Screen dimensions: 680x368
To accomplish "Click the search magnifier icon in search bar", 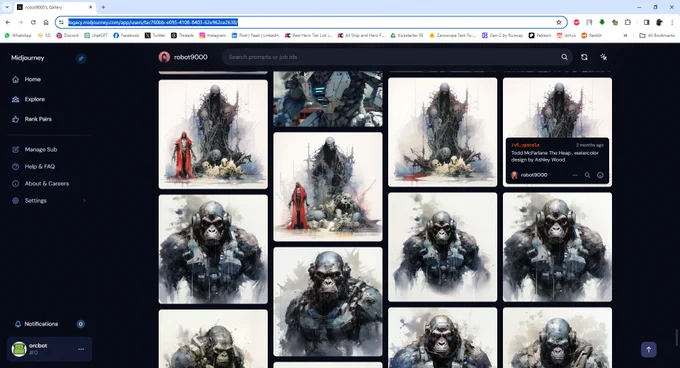I will pyautogui.click(x=564, y=57).
